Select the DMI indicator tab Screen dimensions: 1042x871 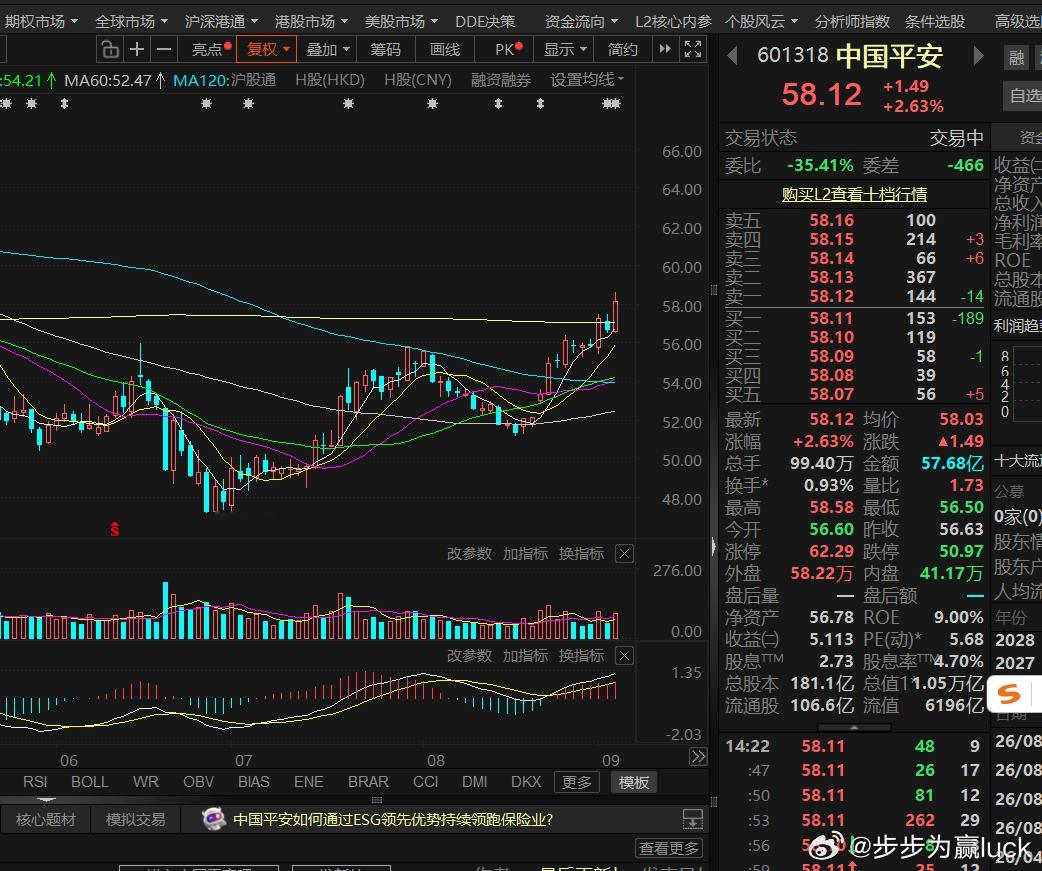474,782
